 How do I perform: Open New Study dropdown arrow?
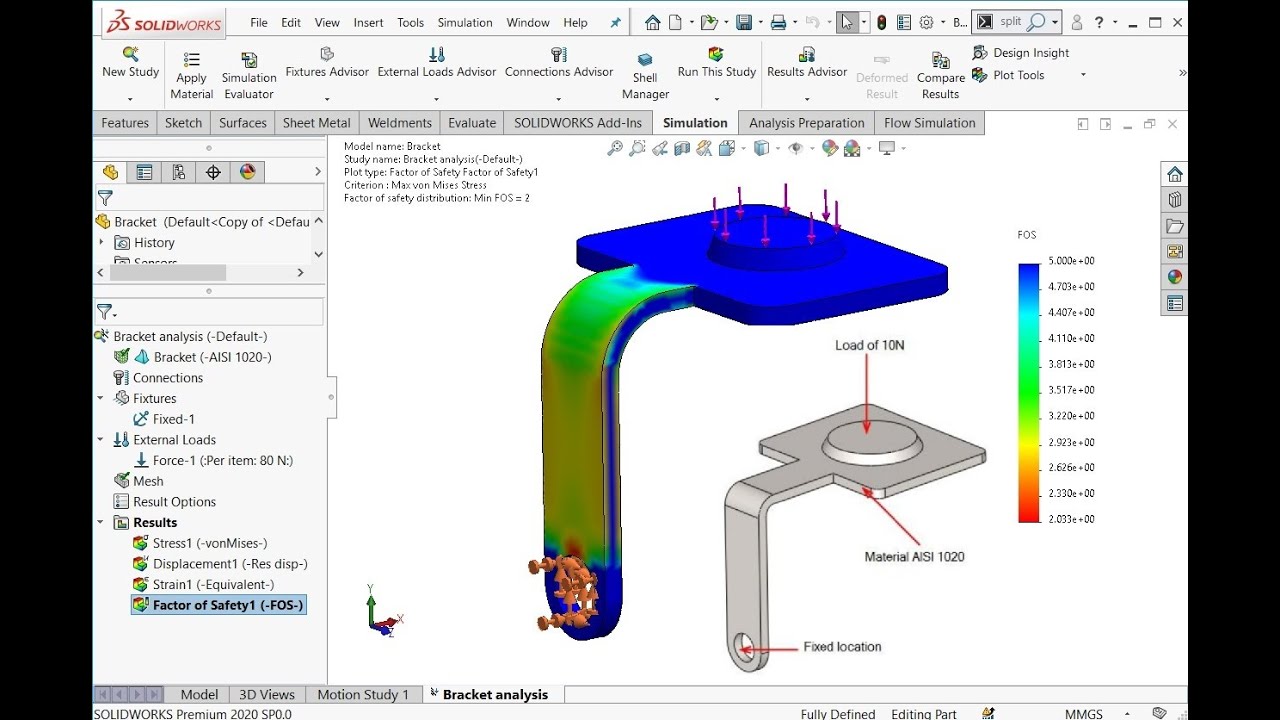pos(130,99)
